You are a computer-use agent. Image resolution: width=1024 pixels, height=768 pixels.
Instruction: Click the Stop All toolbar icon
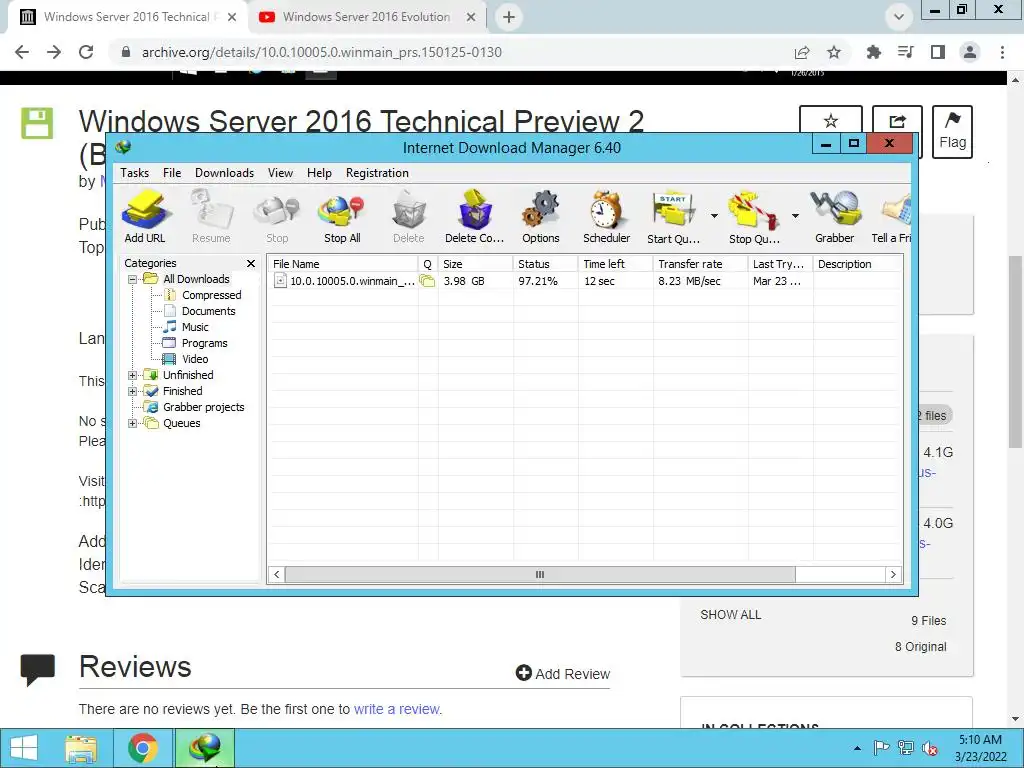tap(342, 217)
